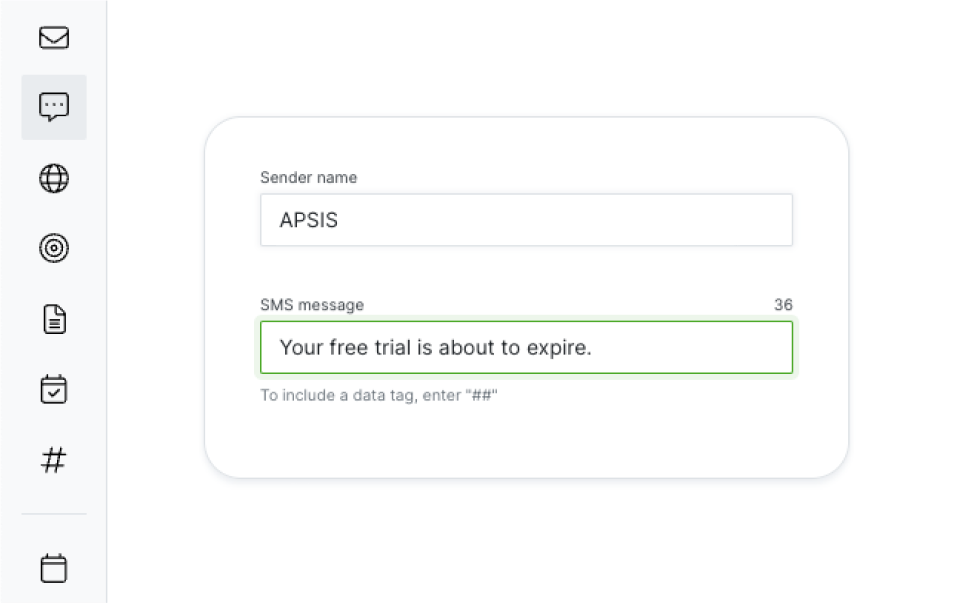Click the "Sender name" label
This screenshot has height=603, width=955.
pos(308,177)
